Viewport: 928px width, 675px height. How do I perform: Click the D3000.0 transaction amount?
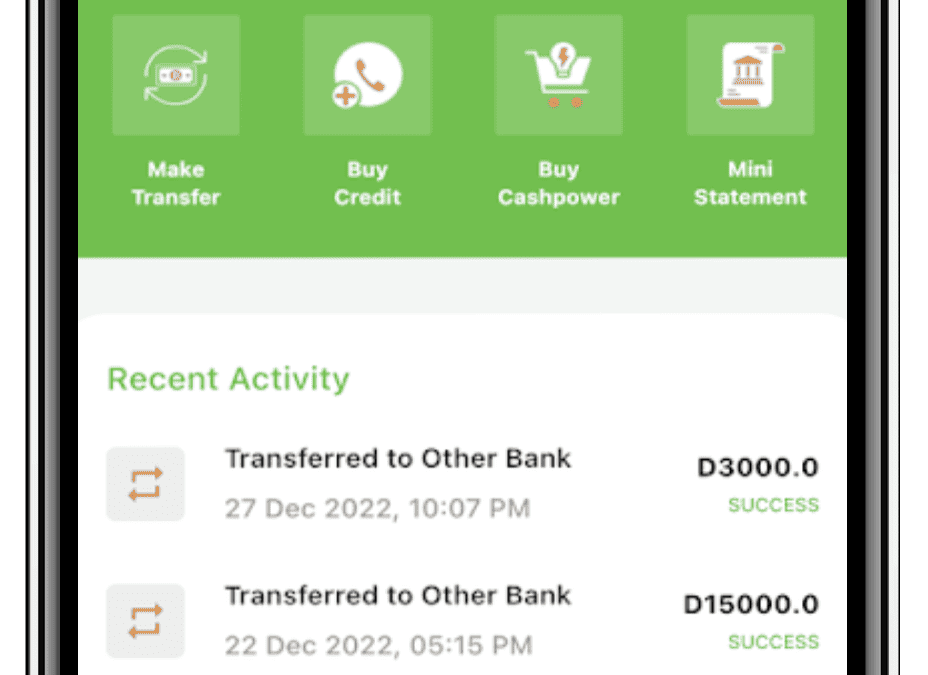758,467
